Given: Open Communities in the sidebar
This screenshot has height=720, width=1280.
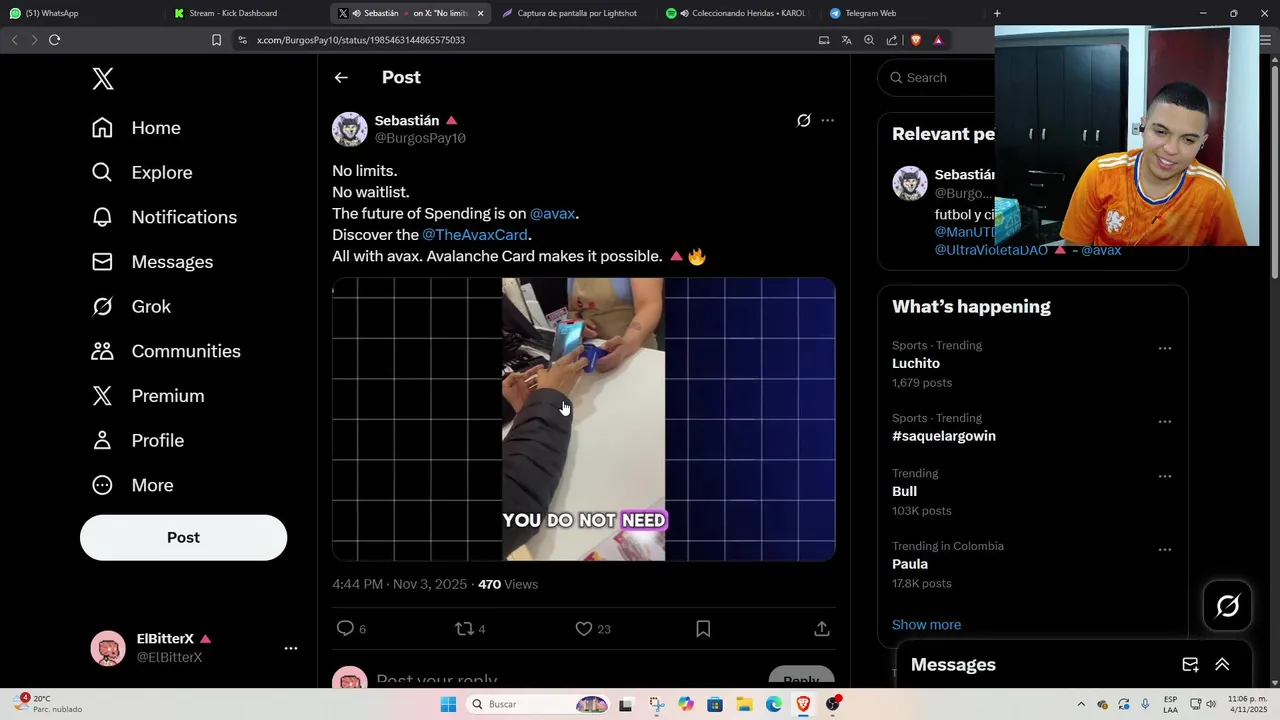Looking at the screenshot, I should (166, 351).
